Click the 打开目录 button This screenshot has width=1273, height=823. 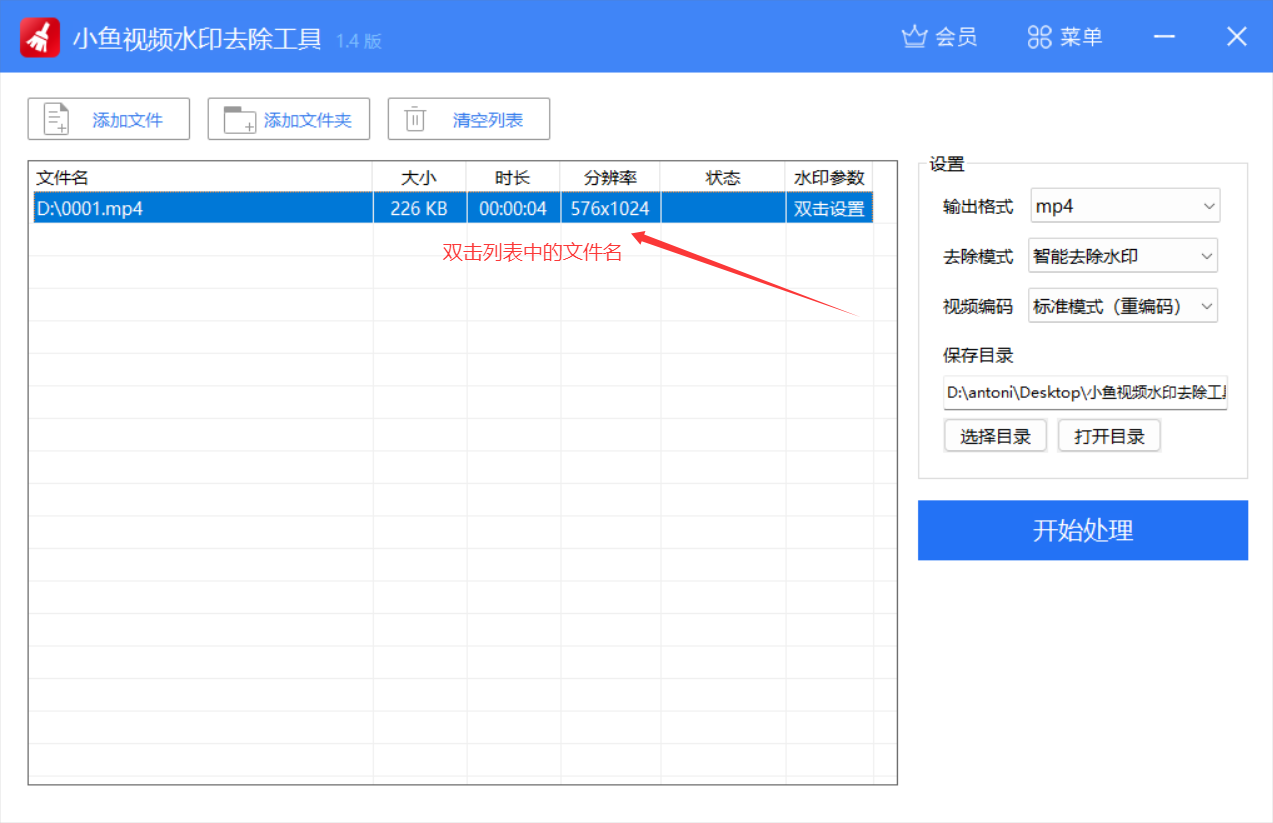coord(1109,437)
